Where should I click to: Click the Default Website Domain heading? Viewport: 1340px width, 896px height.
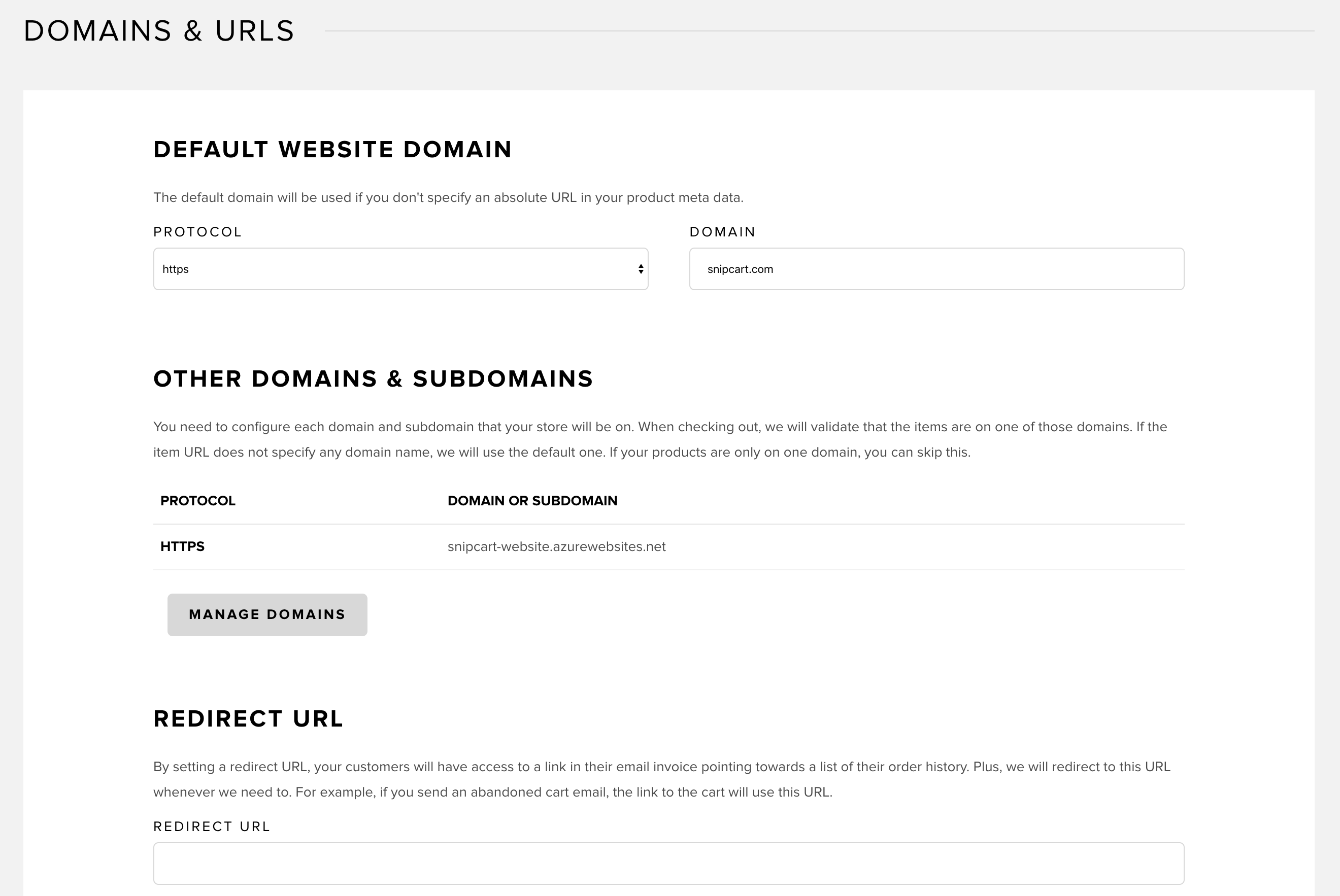pos(332,150)
